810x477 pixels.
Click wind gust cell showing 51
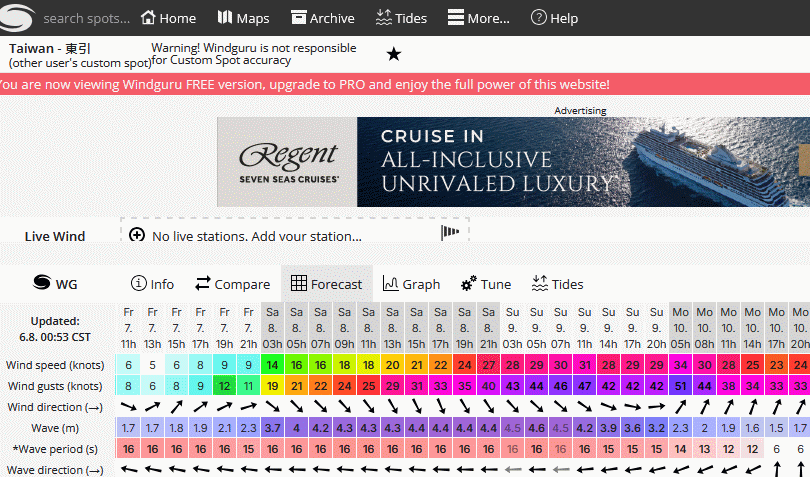click(x=680, y=386)
